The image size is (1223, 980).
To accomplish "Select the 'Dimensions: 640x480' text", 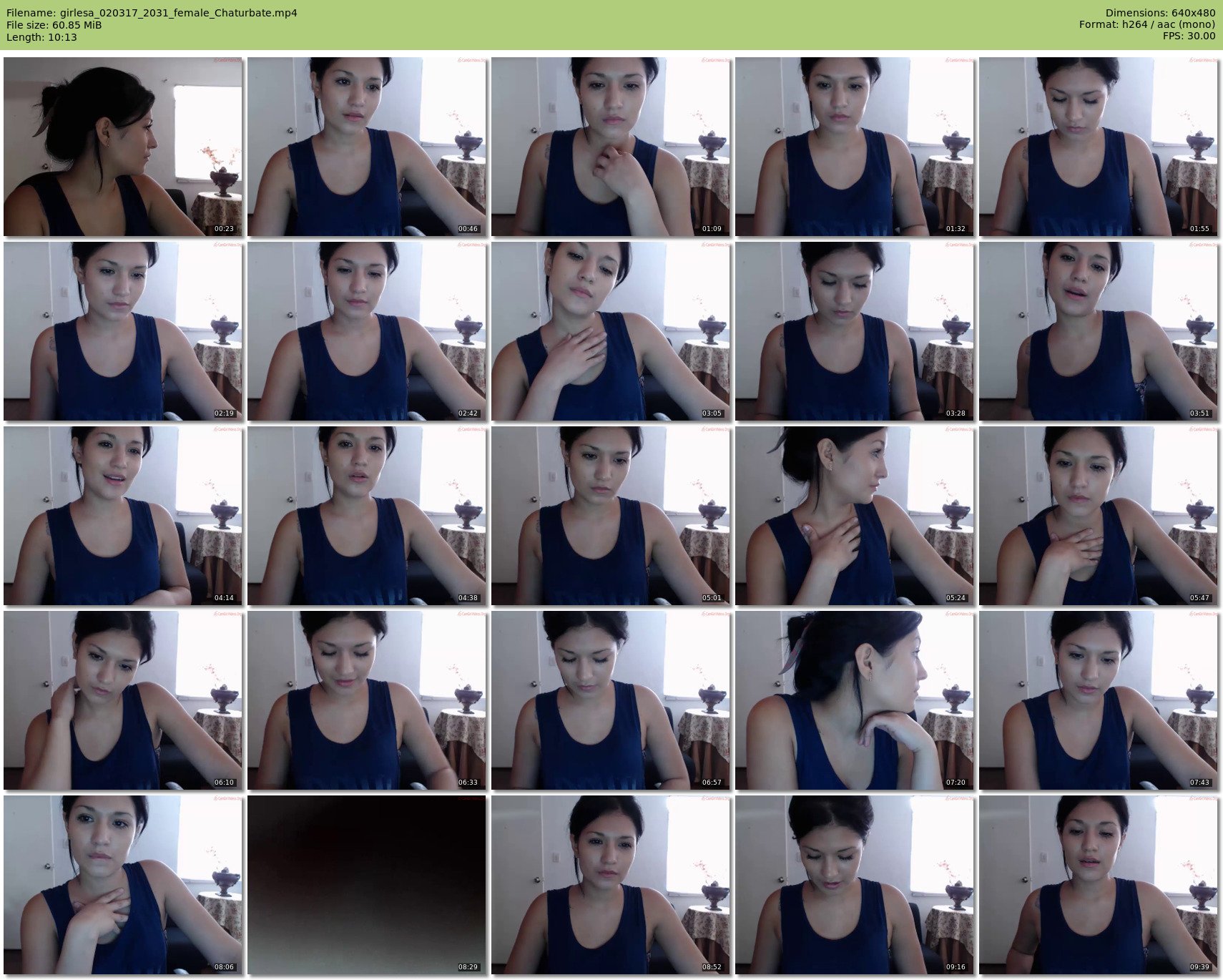I will tap(1160, 13).
